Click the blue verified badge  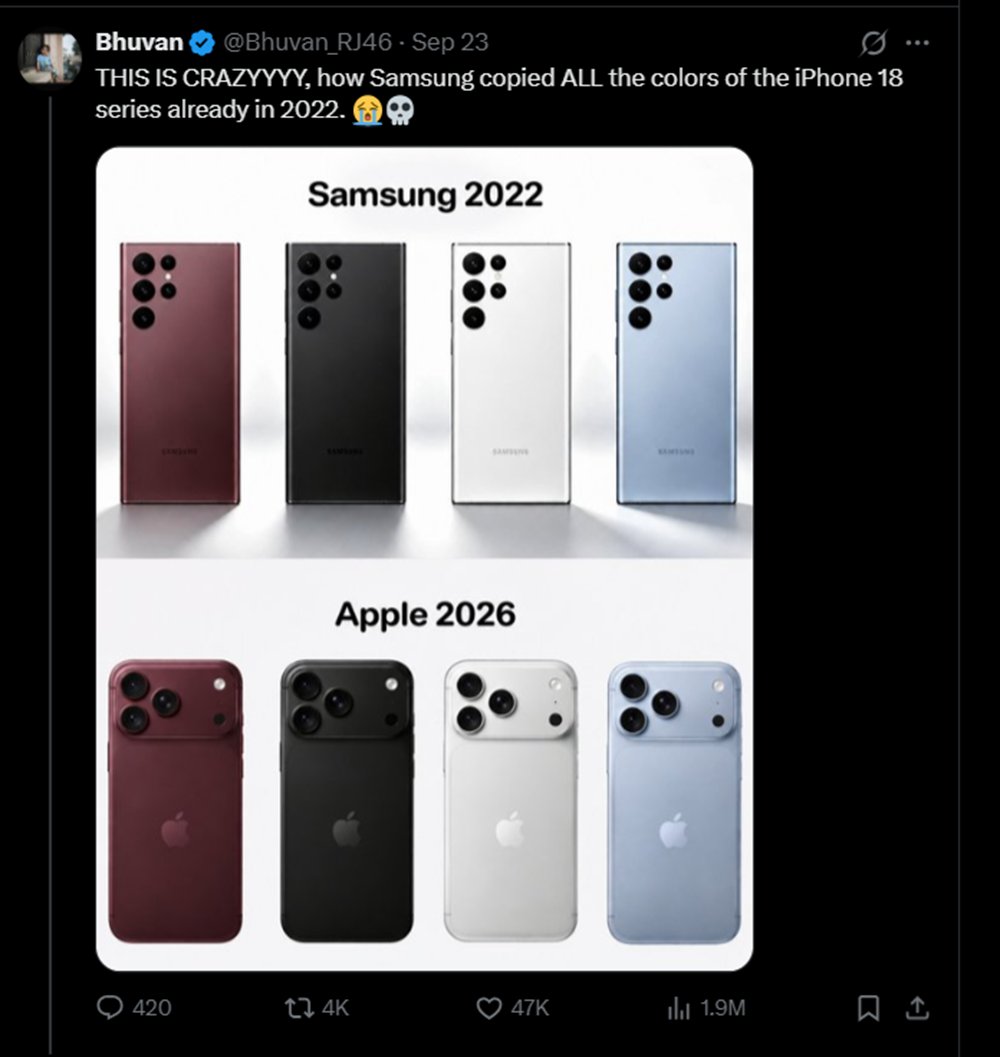coord(202,42)
